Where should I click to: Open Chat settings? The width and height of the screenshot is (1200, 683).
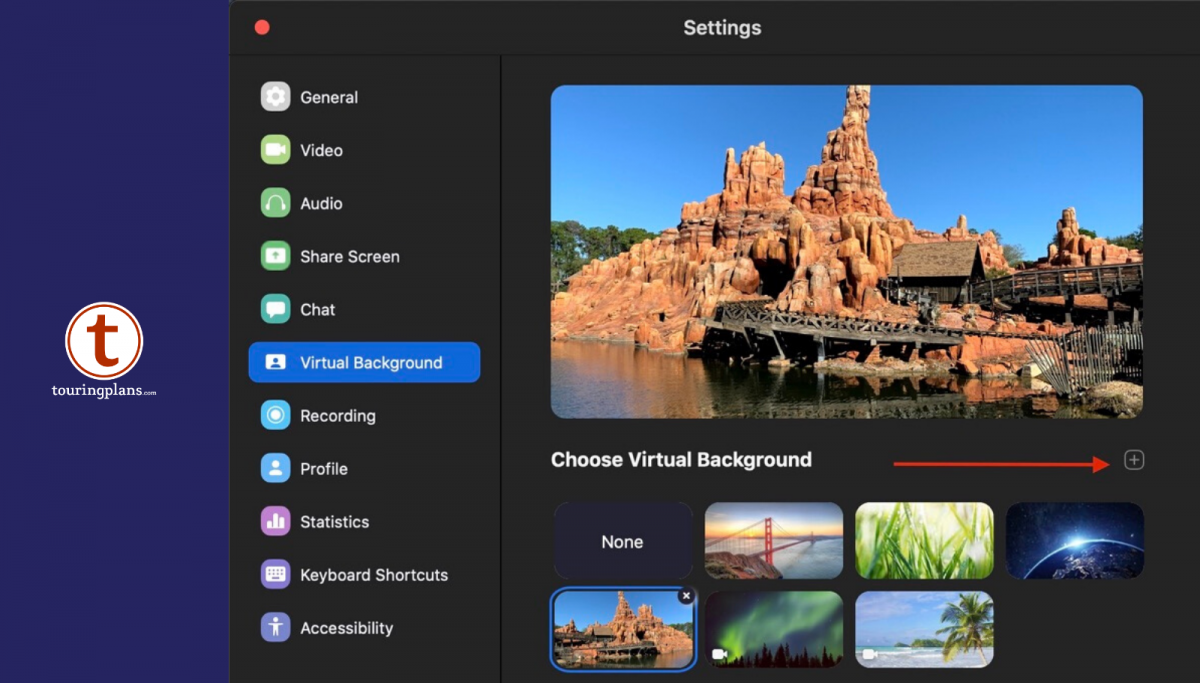click(x=364, y=309)
